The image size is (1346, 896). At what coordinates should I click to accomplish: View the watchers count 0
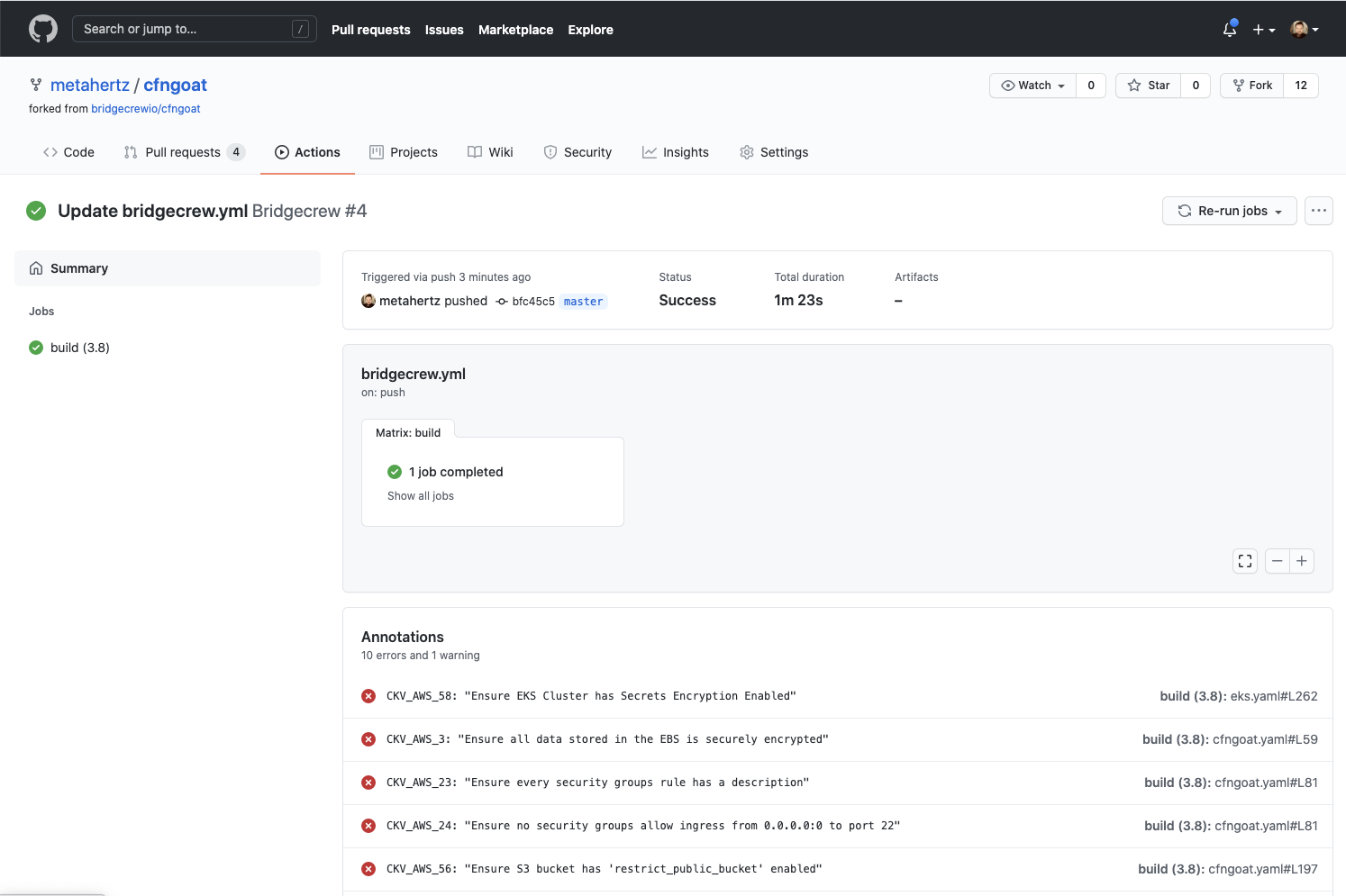point(1091,86)
